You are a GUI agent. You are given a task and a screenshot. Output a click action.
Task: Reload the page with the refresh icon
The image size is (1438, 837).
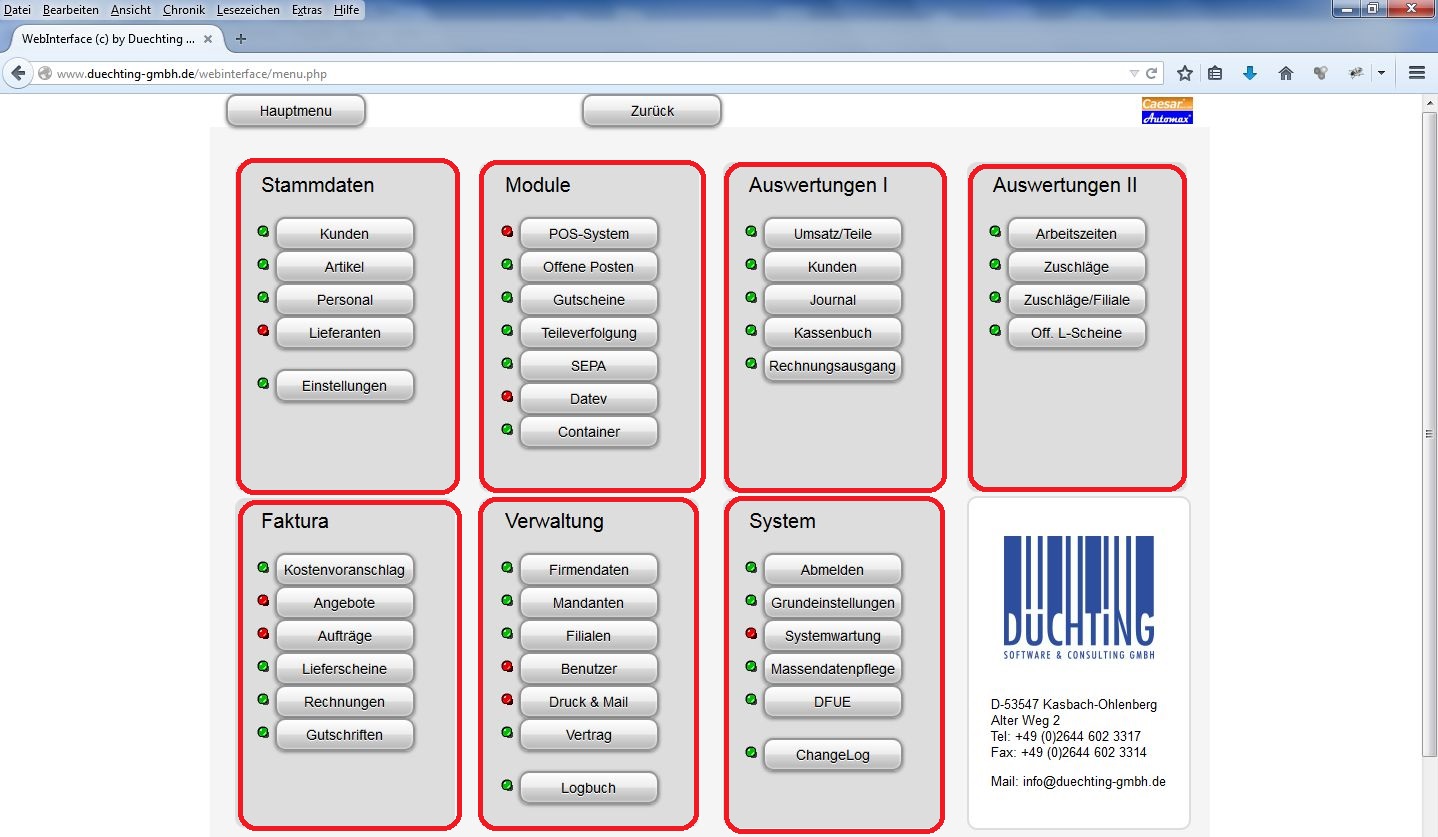(x=1152, y=73)
